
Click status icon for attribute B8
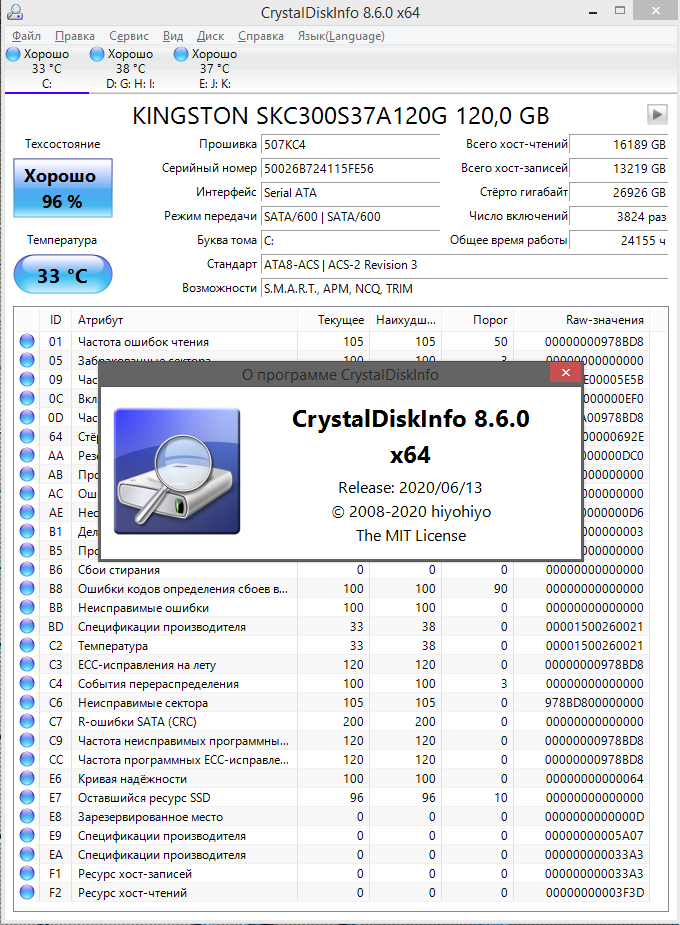27,588
